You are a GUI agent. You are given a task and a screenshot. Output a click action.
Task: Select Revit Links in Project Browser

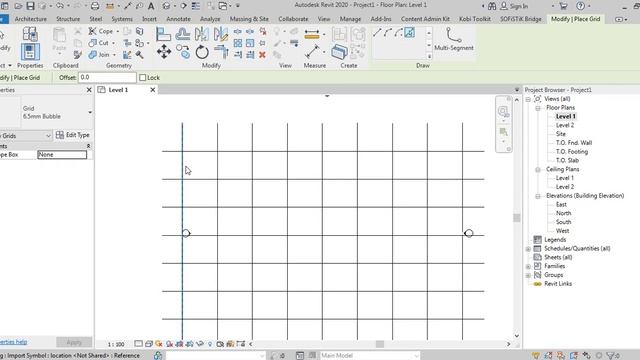pos(558,284)
